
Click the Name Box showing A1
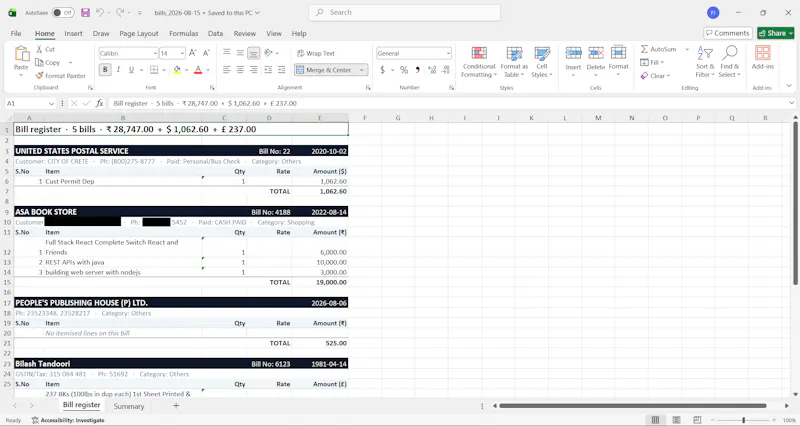[30, 103]
